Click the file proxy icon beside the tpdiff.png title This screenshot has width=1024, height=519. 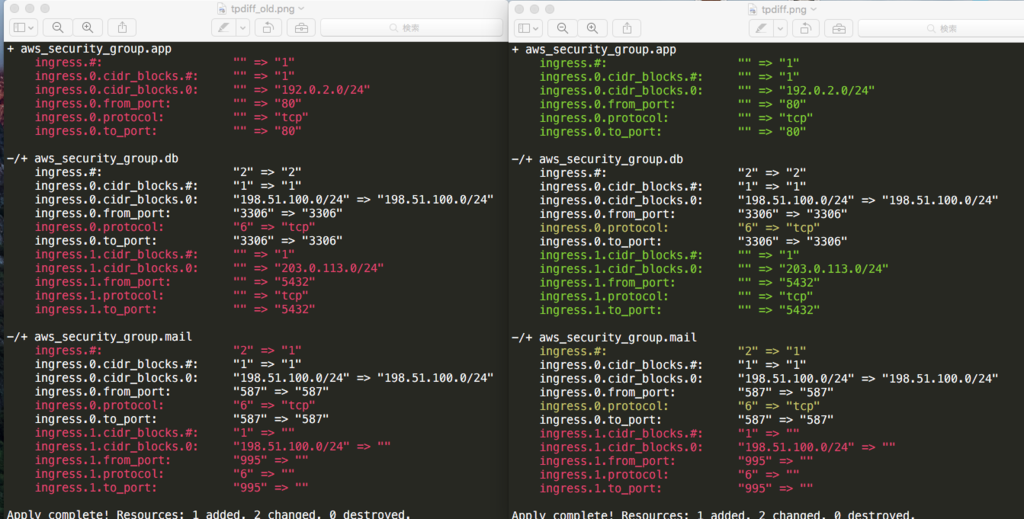click(753, 9)
